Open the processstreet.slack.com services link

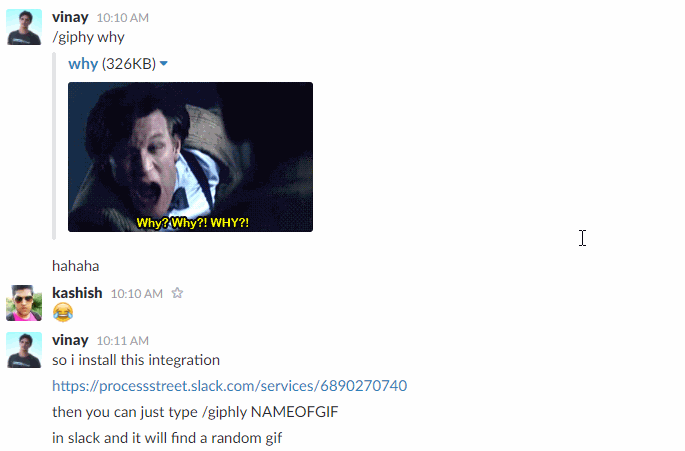(229, 386)
